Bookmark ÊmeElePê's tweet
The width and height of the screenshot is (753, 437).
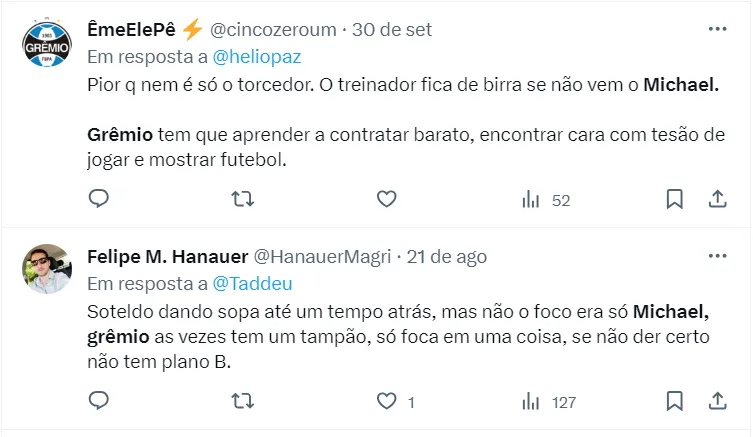click(675, 199)
